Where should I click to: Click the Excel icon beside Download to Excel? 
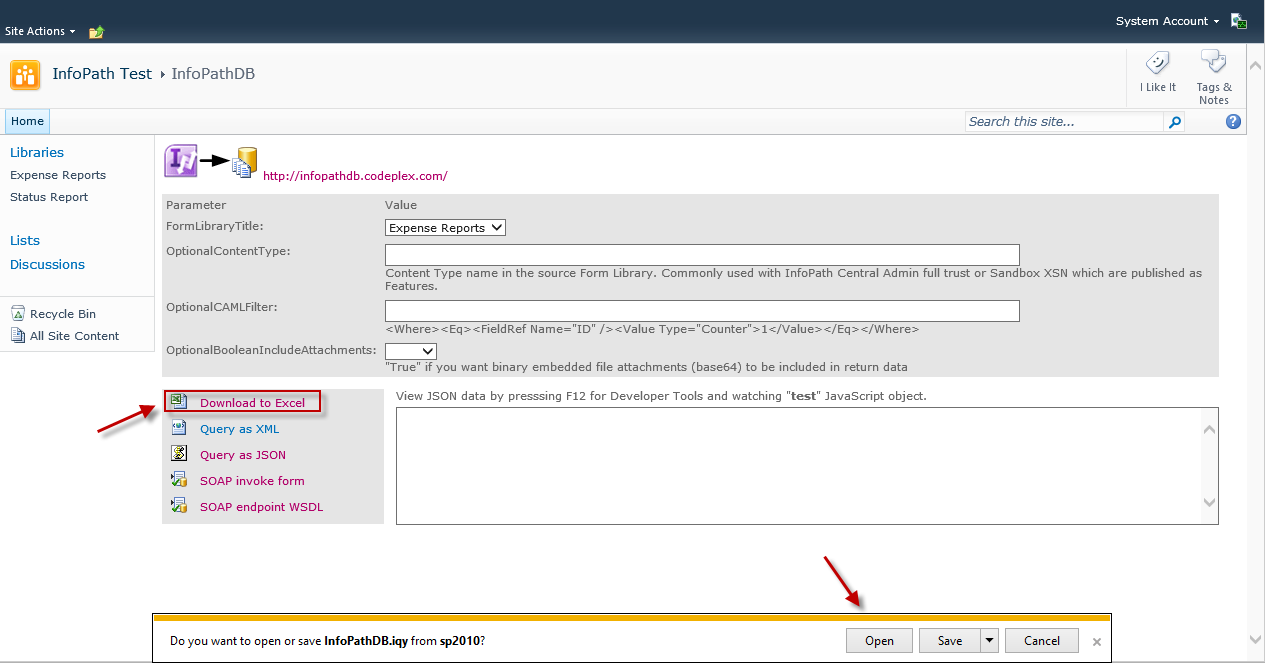tap(178, 401)
